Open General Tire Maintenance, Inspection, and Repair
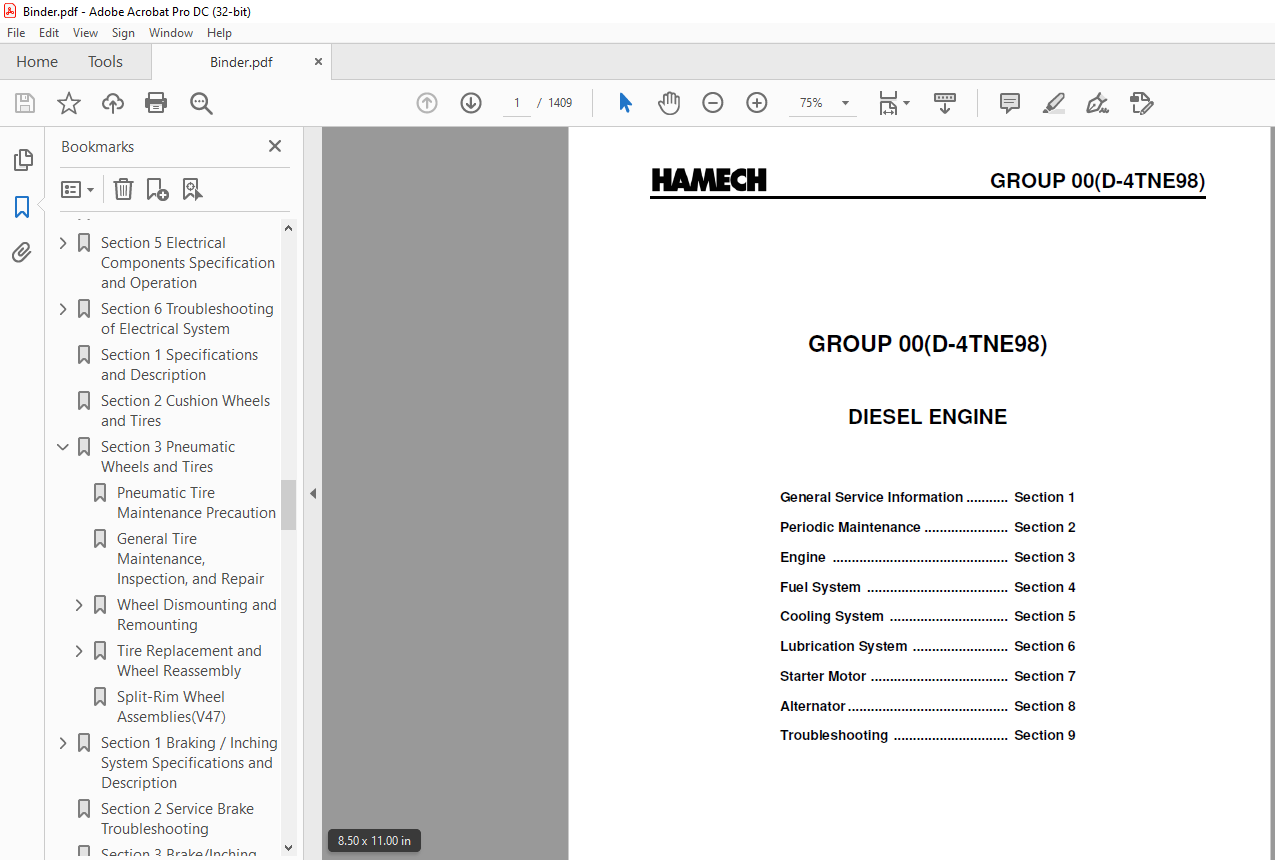Screen dimensions: 1275x860 [190, 559]
